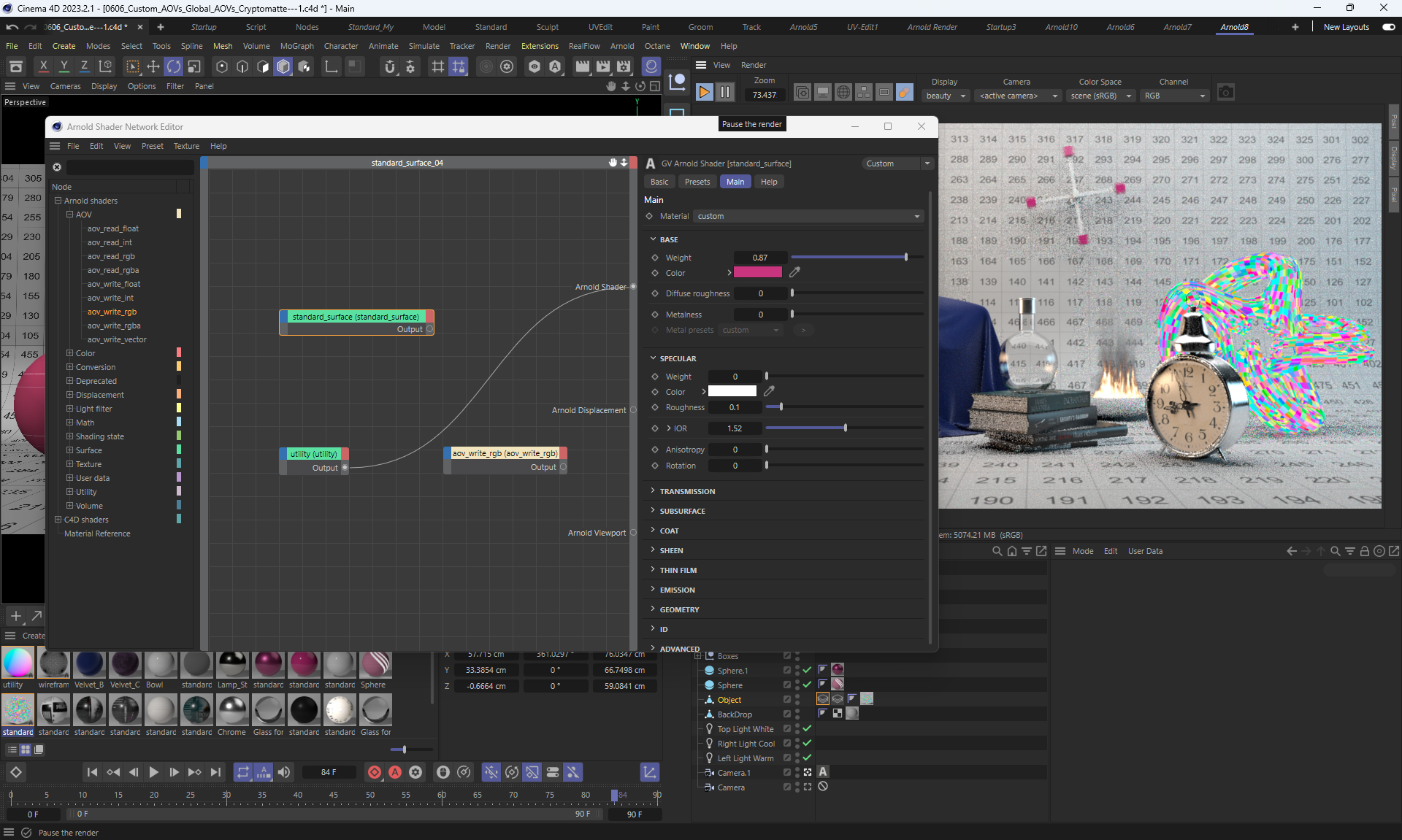
Task: Pick base color with the eyedropper
Action: click(794, 272)
